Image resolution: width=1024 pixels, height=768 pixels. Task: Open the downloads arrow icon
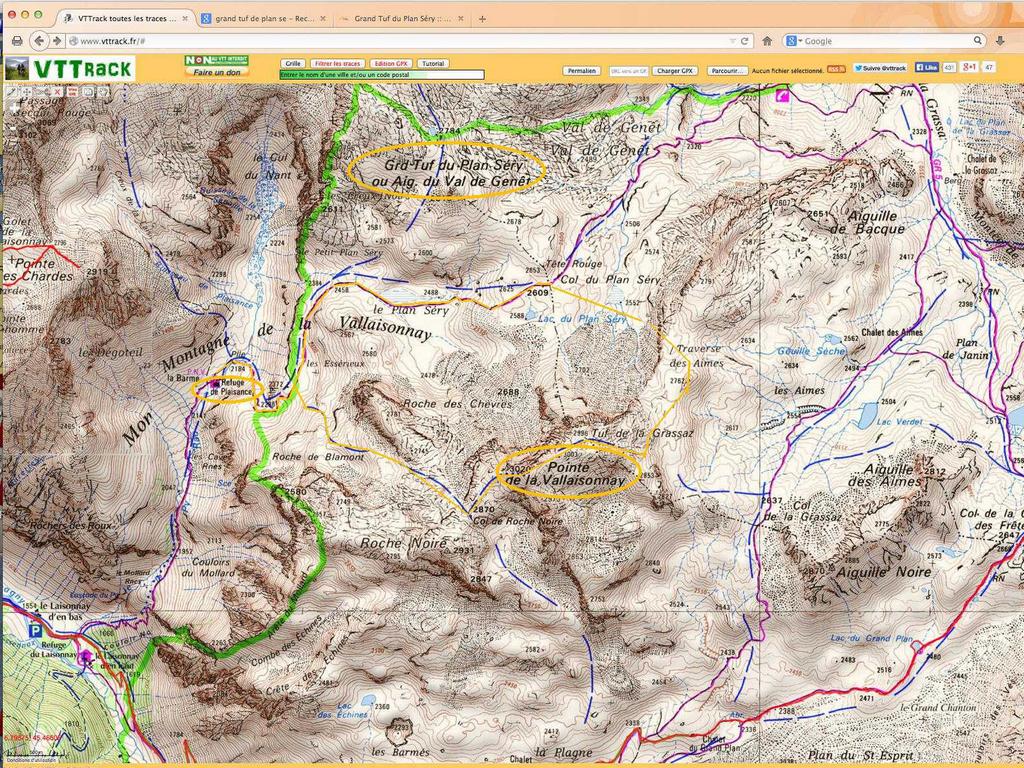click(x=1000, y=41)
